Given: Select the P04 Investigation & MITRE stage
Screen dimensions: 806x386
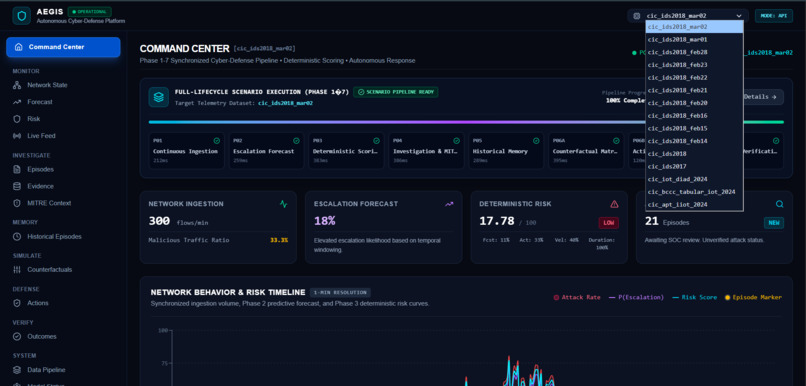Looking at the screenshot, I should [427, 151].
